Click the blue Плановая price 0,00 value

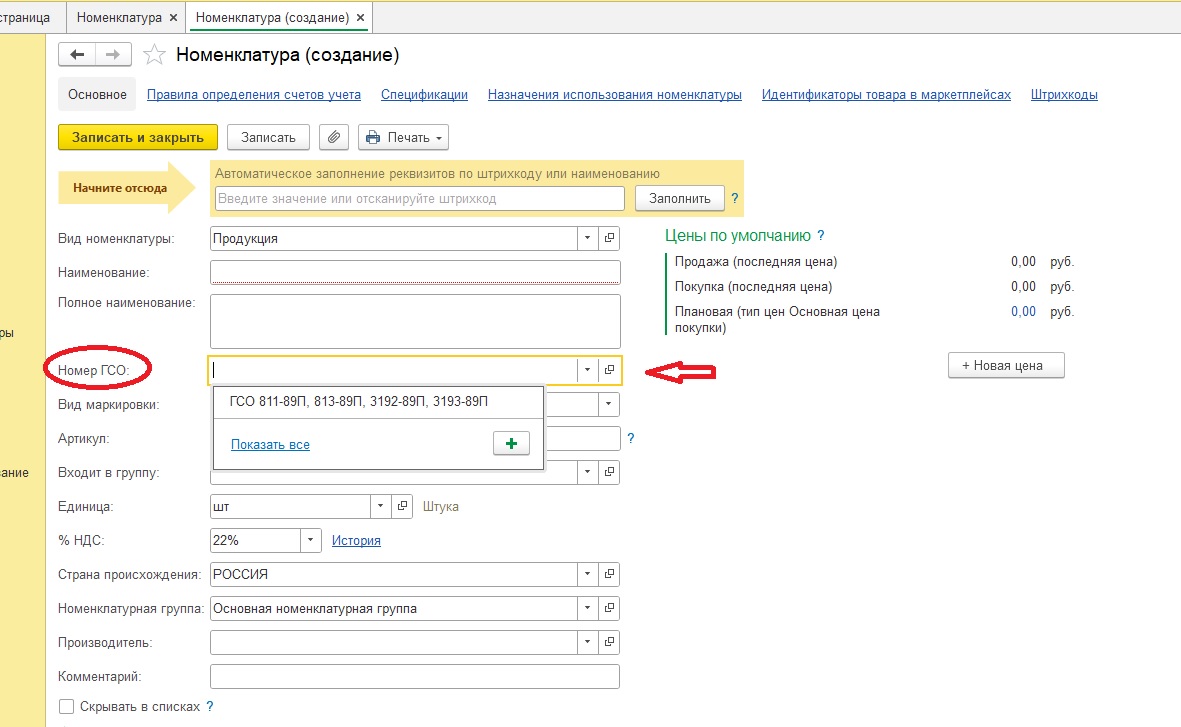click(x=1024, y=311)
